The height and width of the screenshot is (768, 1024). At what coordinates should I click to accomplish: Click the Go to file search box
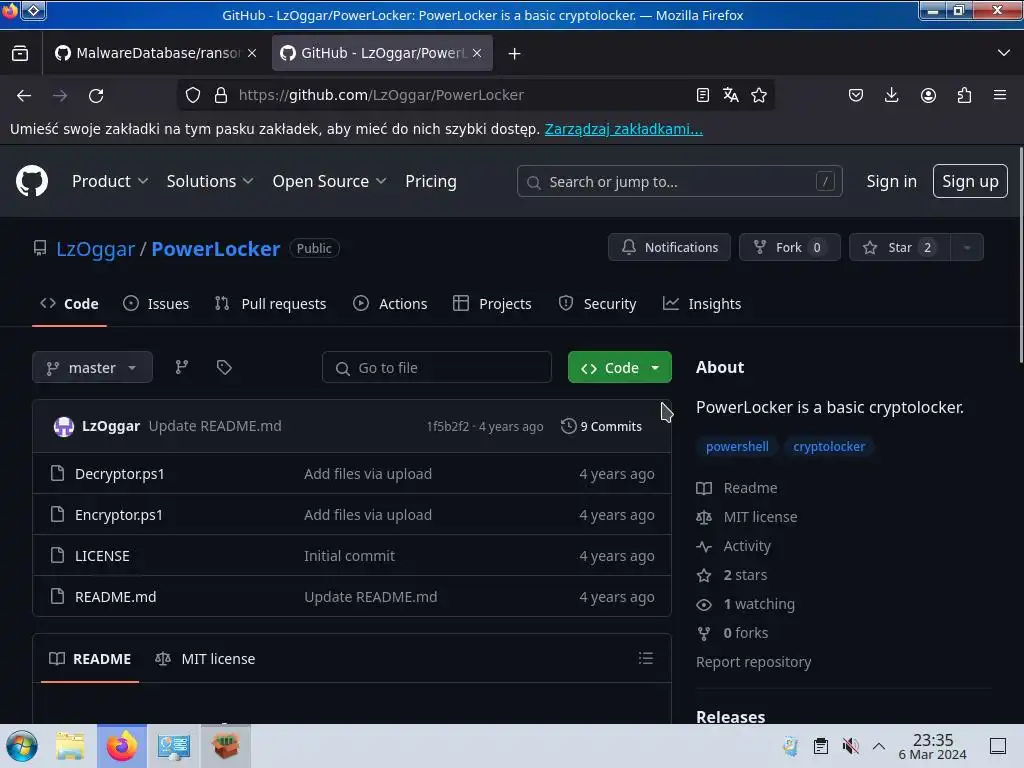coord(437,367)
